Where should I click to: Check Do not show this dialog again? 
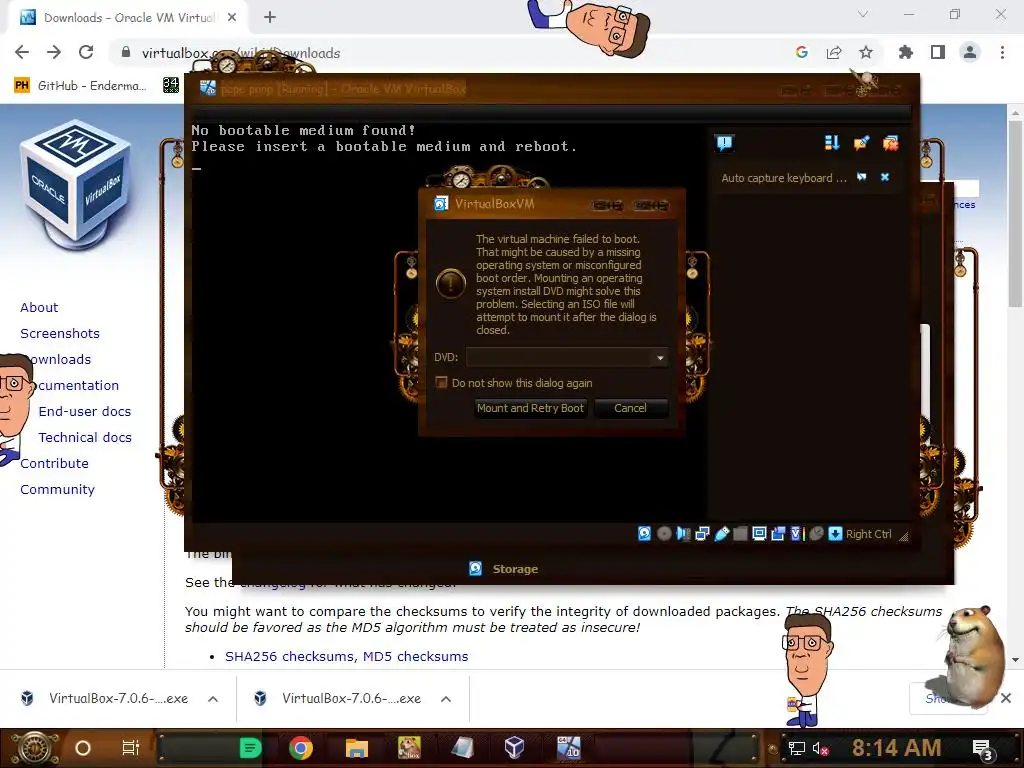coord(441,383)
